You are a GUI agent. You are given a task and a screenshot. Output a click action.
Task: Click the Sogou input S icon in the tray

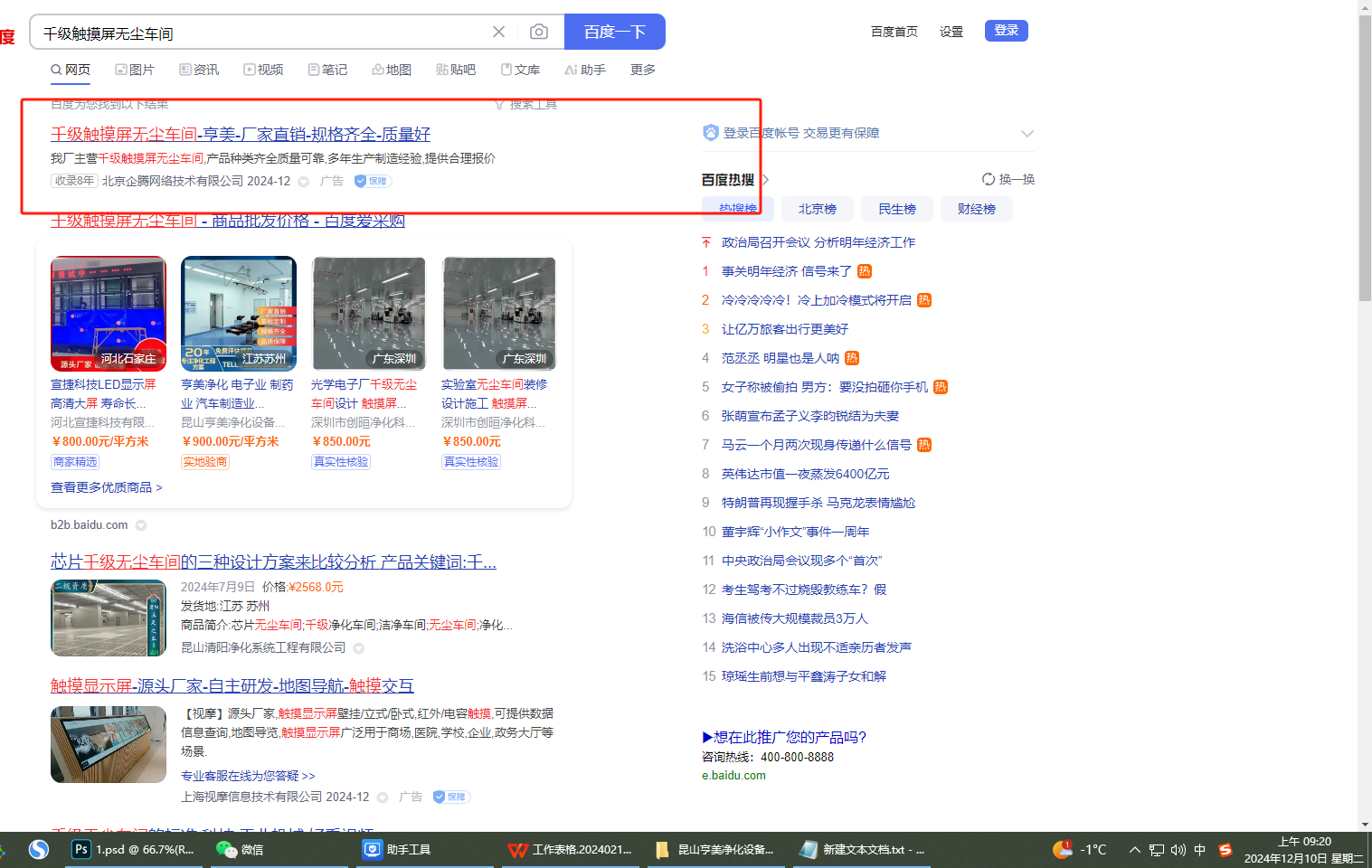[1225, 850]
